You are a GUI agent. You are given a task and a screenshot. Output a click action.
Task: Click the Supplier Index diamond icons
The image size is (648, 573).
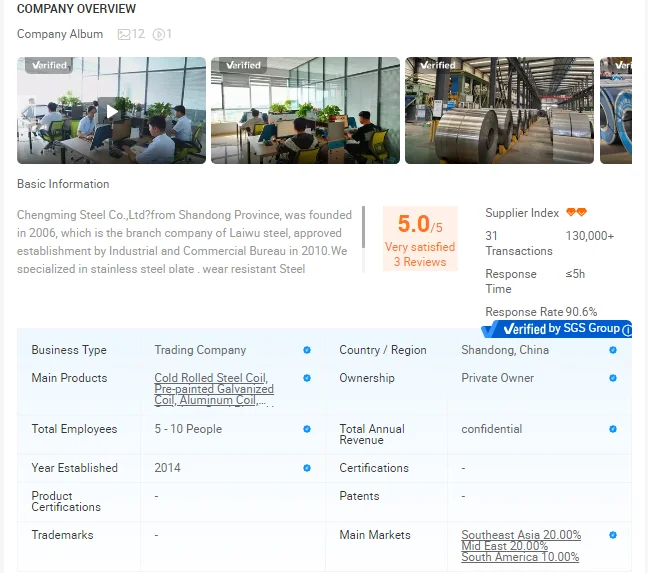point(576,212)
